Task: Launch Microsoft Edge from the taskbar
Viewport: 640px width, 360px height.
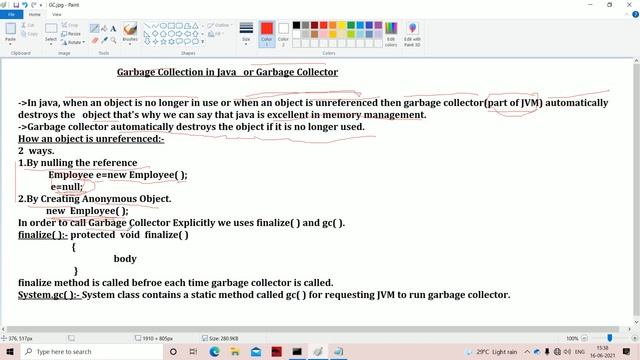Action: [x=214, y=351]
